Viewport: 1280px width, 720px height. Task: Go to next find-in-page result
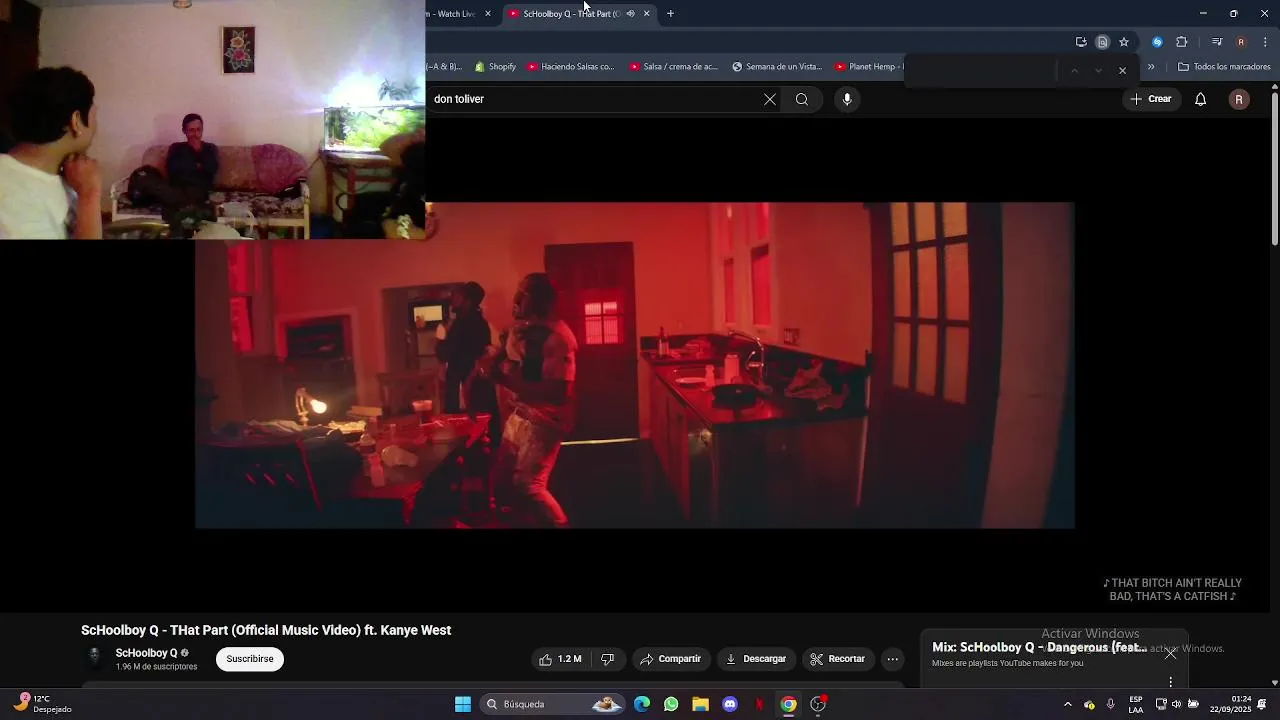(1098, 71)
